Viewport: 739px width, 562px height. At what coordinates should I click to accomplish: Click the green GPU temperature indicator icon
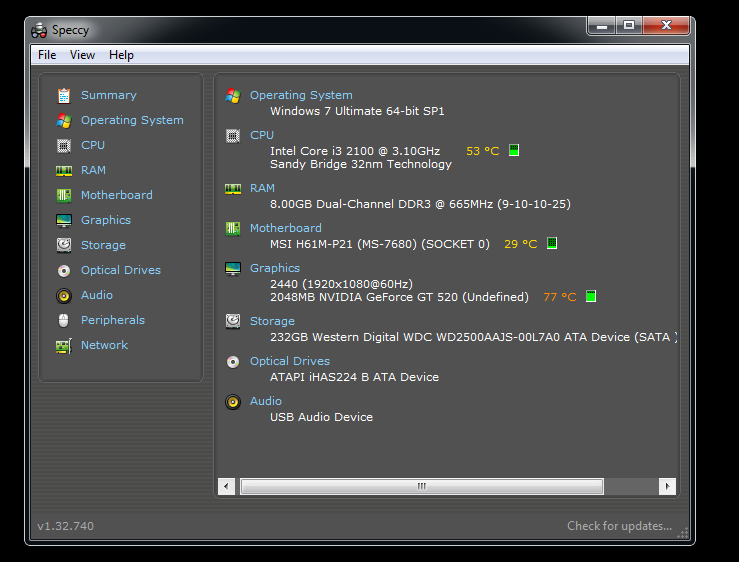[591, 296]
